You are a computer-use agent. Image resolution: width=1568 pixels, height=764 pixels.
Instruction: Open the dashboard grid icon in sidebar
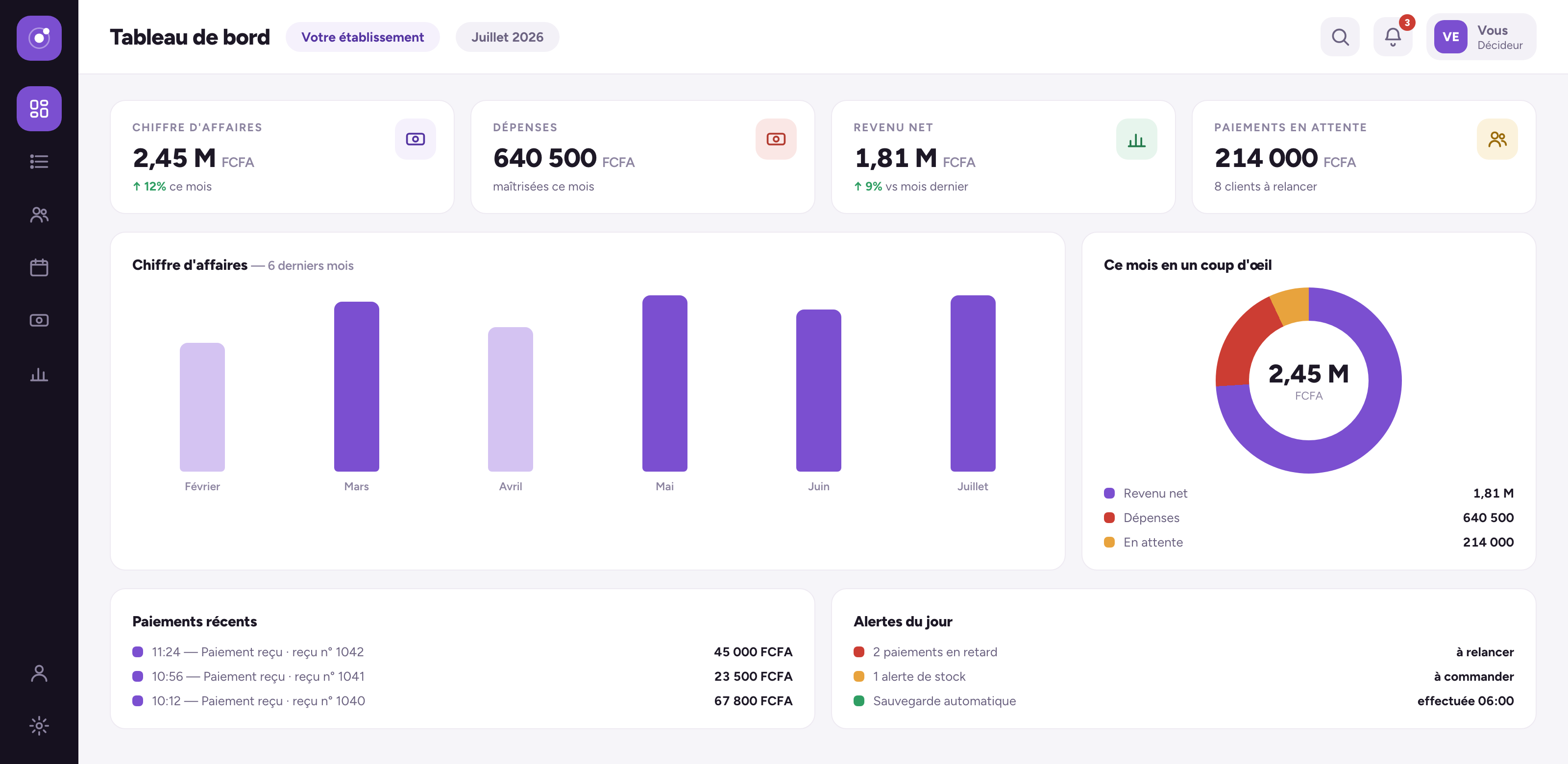pyautogui.click(x=39, y=108)
